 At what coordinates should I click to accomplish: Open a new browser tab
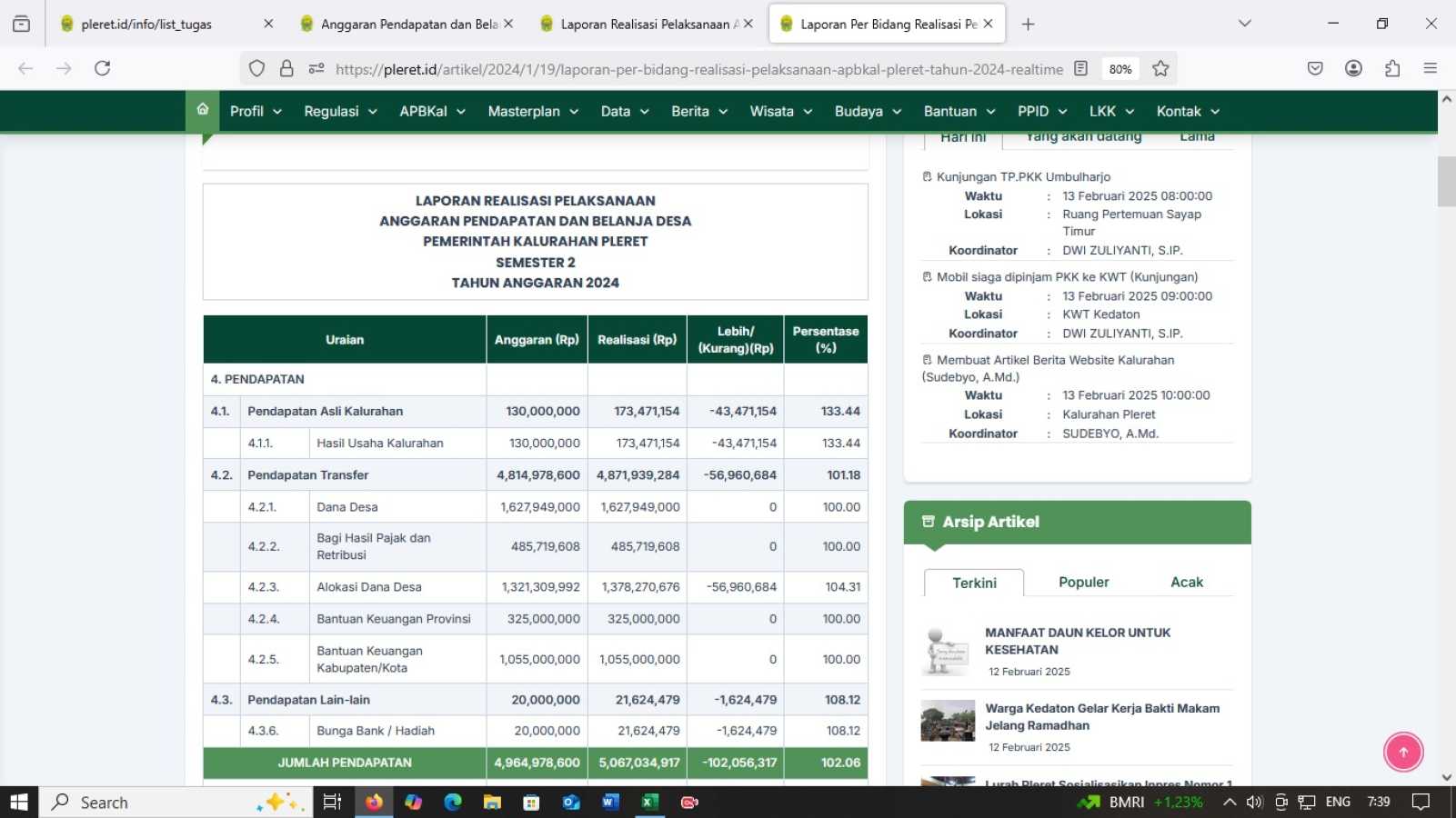point(1028,25)
